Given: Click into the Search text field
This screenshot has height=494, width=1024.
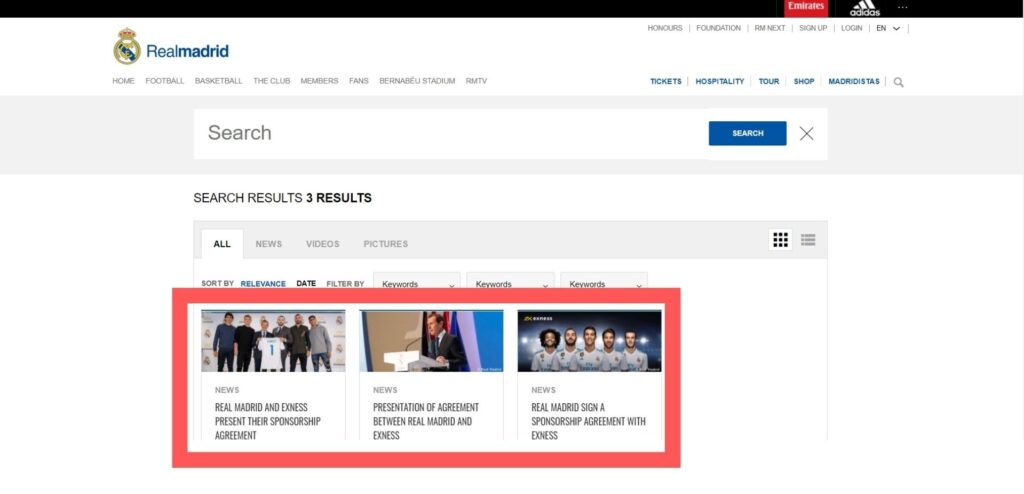Looking at the screenshot, I should pyautogui.click(x=450, y=133).
